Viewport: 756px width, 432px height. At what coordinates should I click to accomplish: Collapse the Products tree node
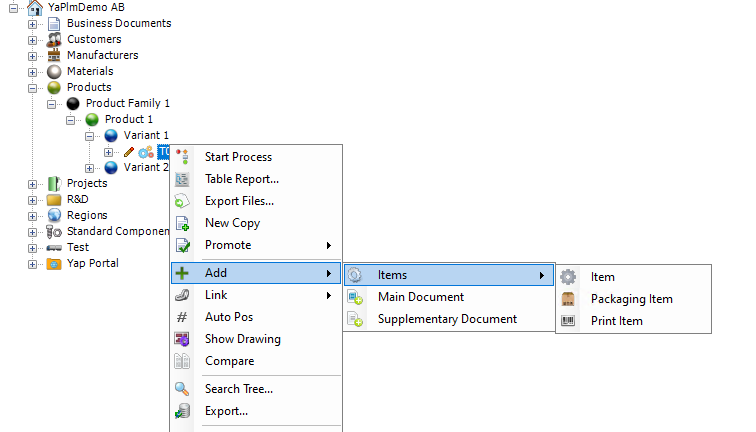coord(32,88)
